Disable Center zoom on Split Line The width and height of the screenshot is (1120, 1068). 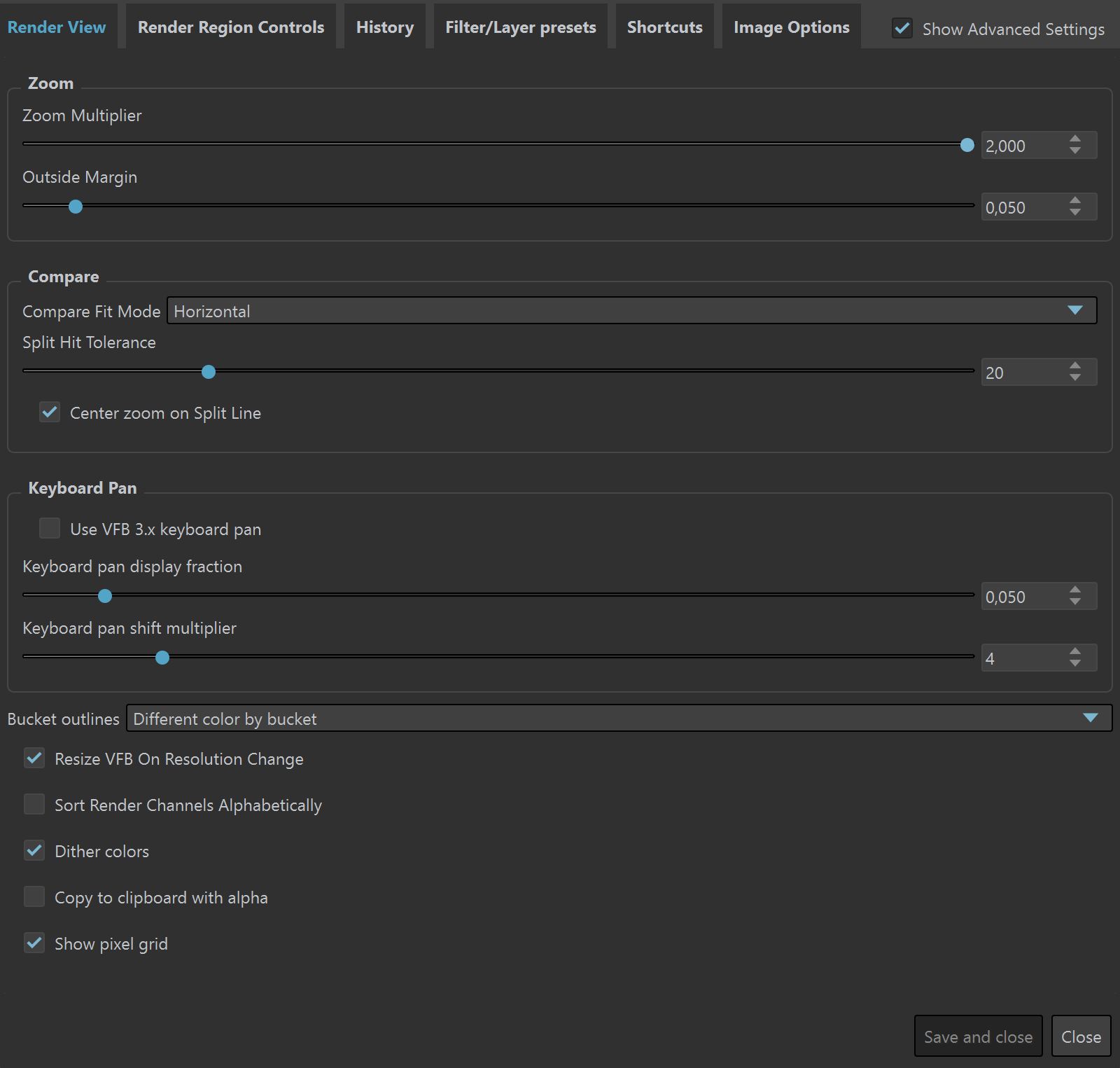[x=50, y=412]
